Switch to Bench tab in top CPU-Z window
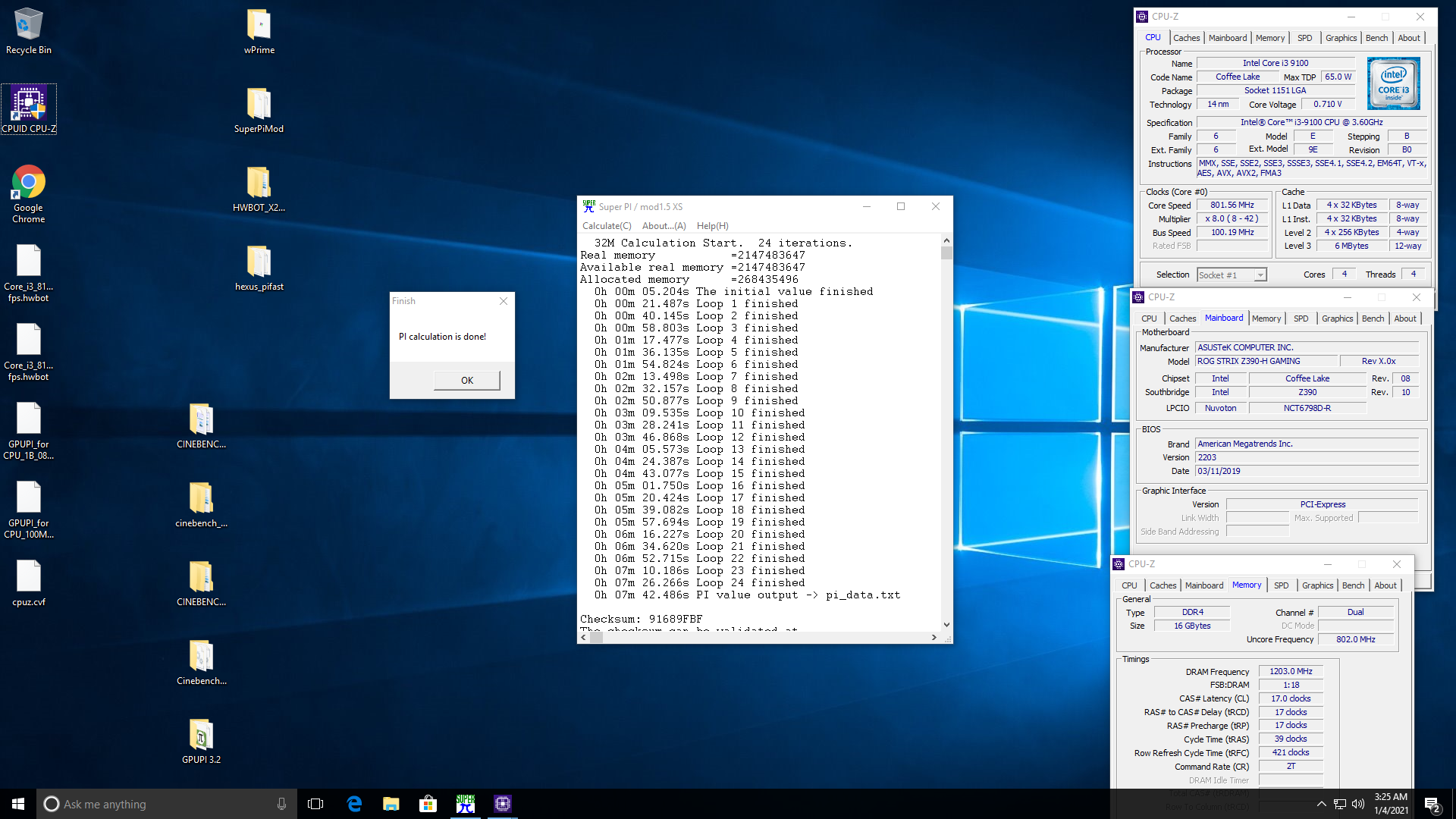The image size is (1456, 819). click(1376, 38)
